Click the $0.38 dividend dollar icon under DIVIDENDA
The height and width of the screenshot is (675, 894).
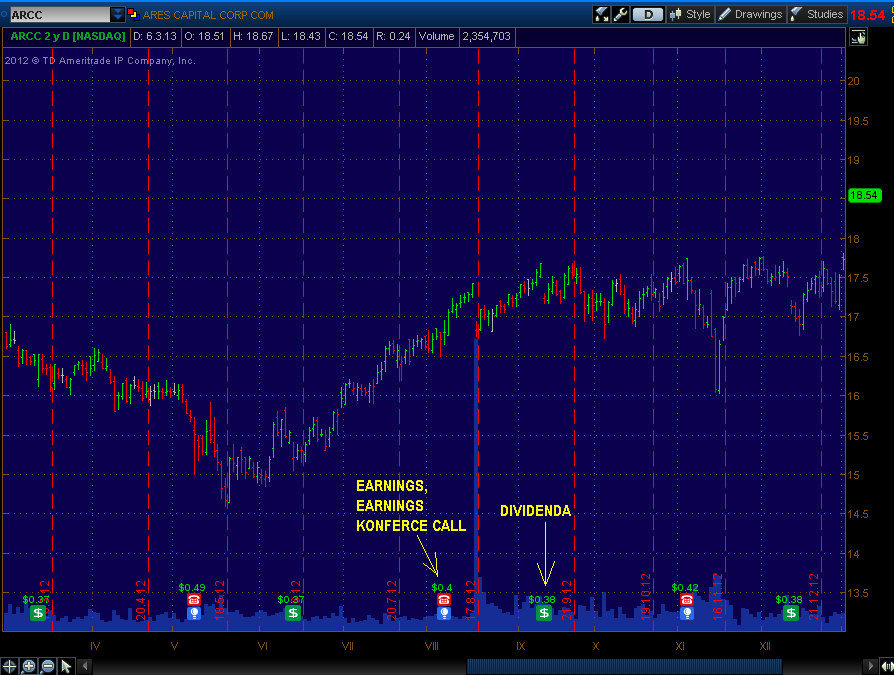tap(544, 613)
